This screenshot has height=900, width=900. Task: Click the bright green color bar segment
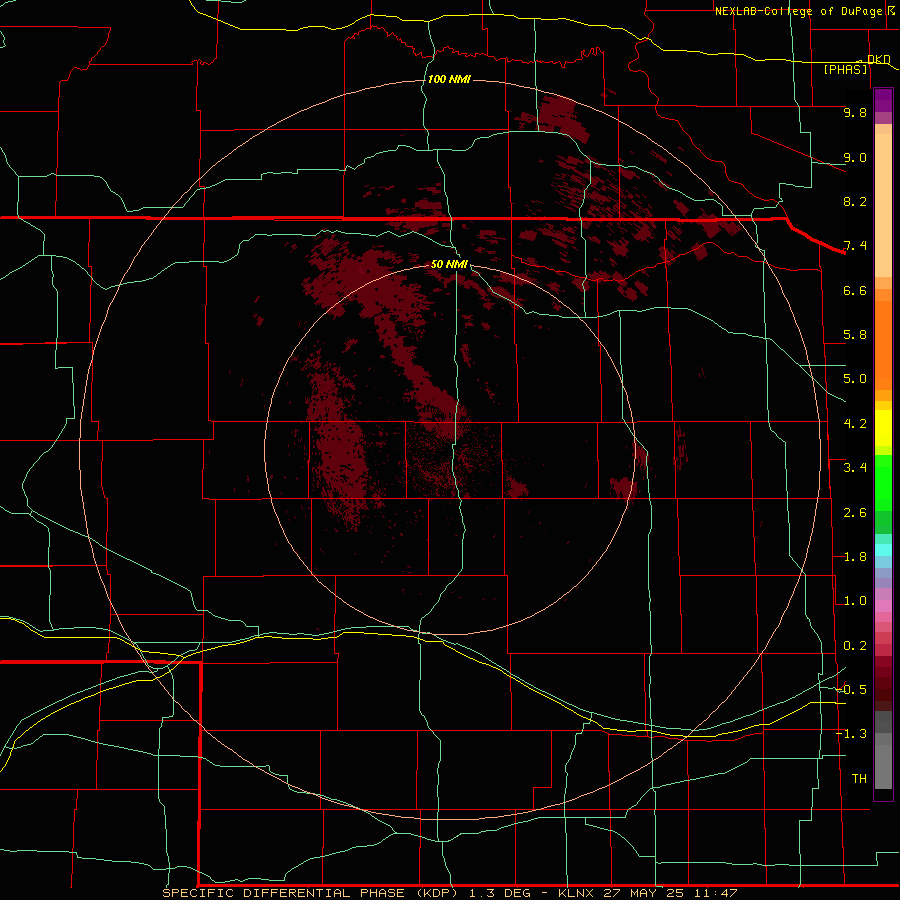tap(883, 482)
